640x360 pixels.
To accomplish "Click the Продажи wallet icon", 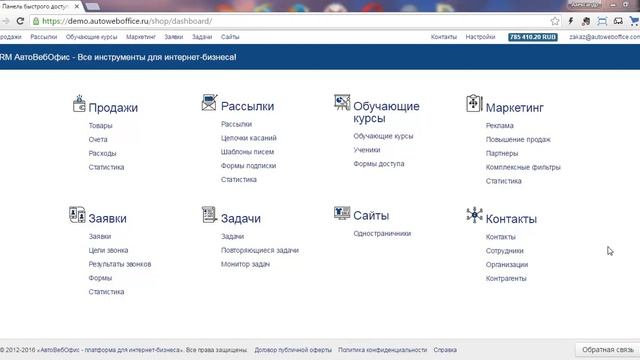I will pyautogui.click(x=79, y=104).
